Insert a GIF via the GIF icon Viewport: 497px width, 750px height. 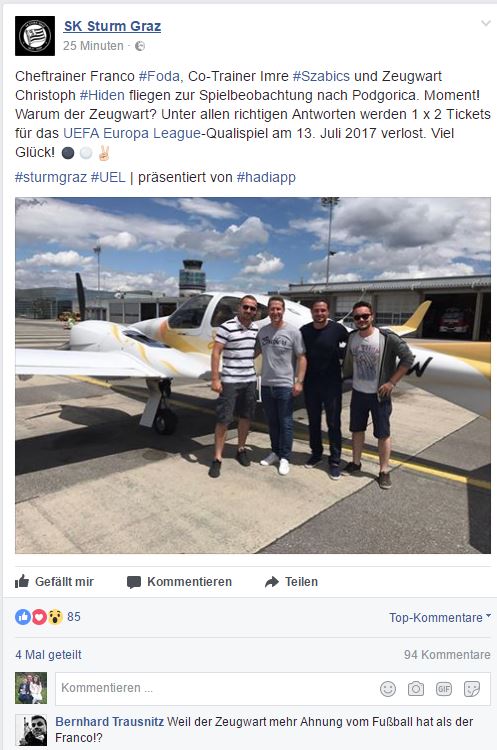click(x=444, y=689)
